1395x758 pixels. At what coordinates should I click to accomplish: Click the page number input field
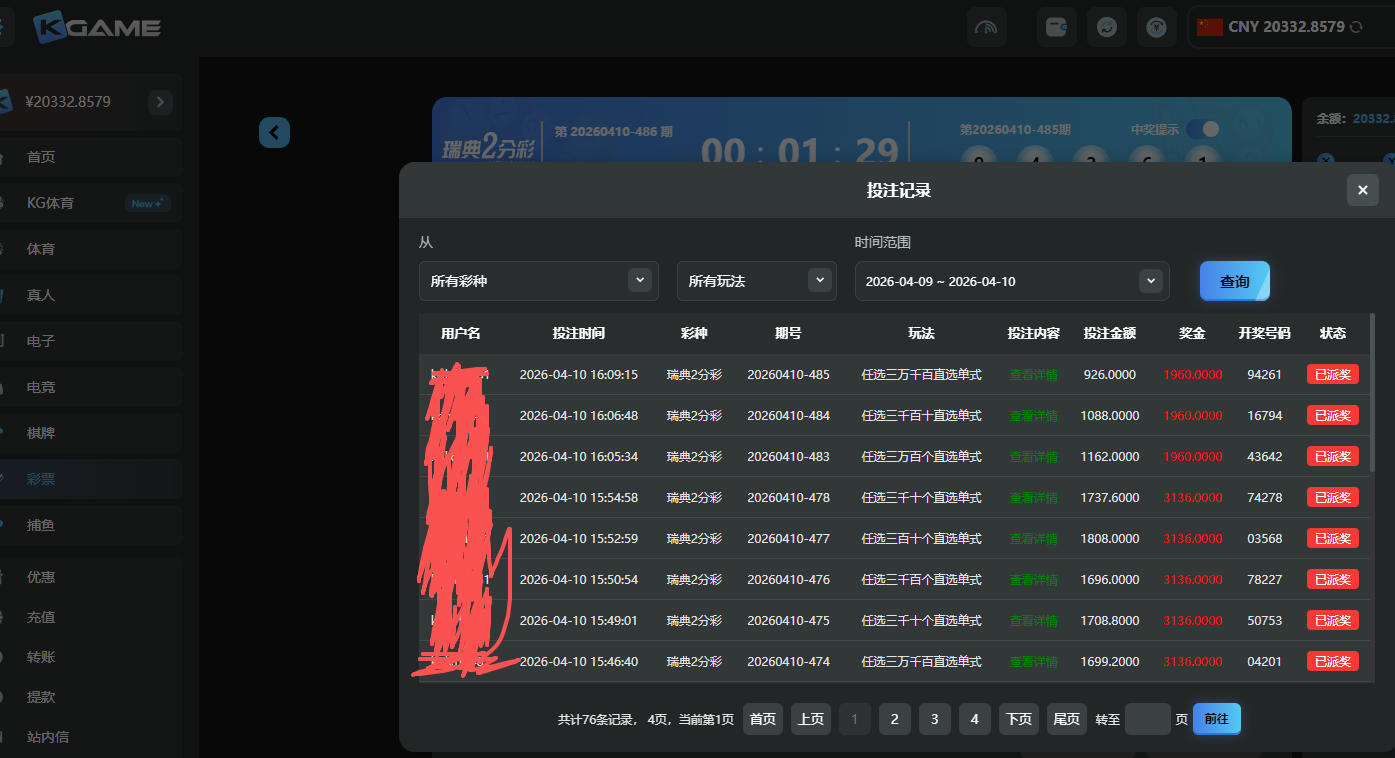pyautogui.click(x=1147, y=719)
